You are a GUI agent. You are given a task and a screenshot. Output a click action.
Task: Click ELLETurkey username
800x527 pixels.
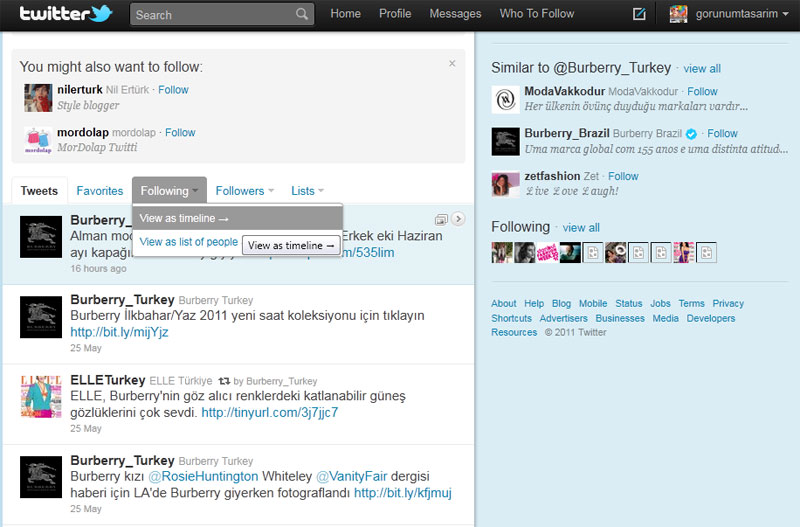click(x=108, y=380)
